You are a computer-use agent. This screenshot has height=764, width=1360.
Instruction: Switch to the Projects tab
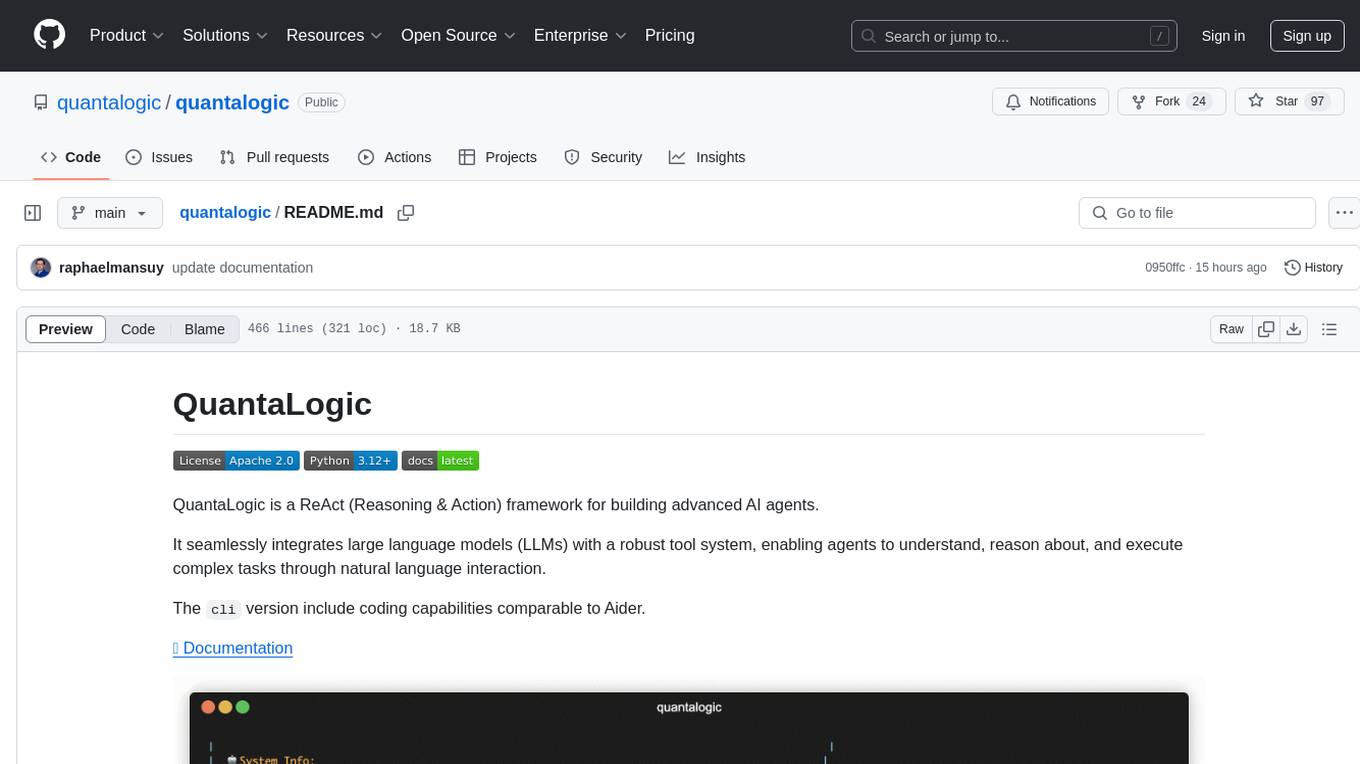[498, 157]
